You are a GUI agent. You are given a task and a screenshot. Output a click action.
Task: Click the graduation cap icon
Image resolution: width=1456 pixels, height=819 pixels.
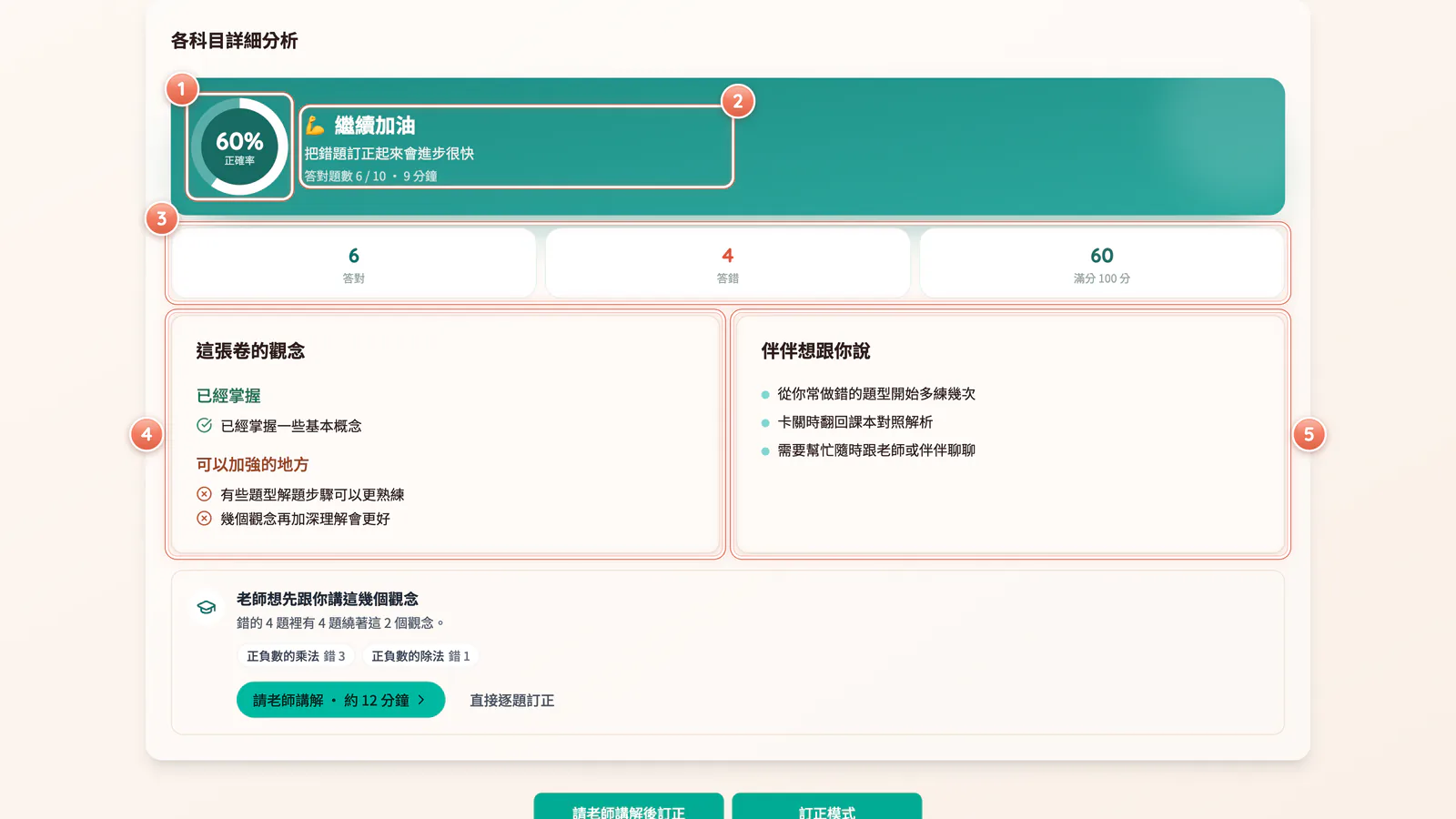point(207,607)
